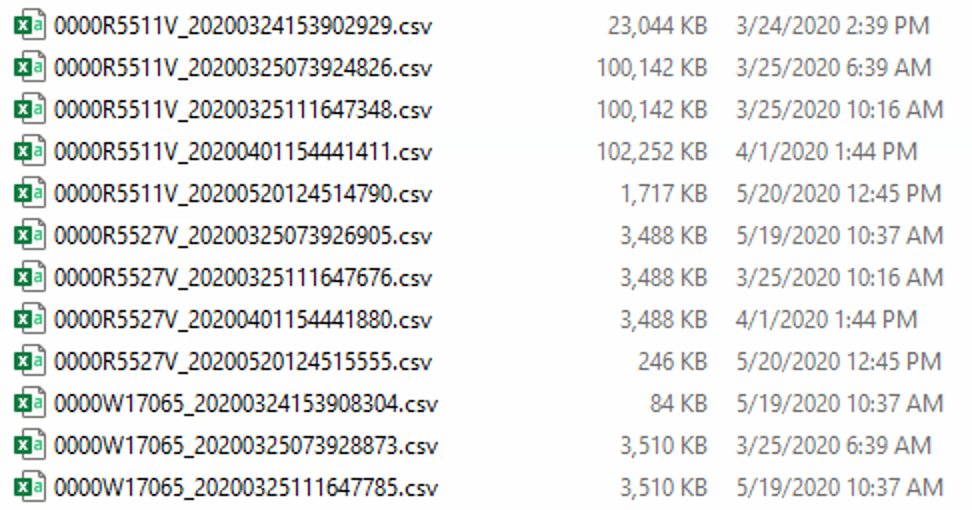The width and height of the screenshot is (972, 510).
Task: Click the CSV icon for 0000R5527V_20200520124515555.csv
Action: click(x=29, y=361)
